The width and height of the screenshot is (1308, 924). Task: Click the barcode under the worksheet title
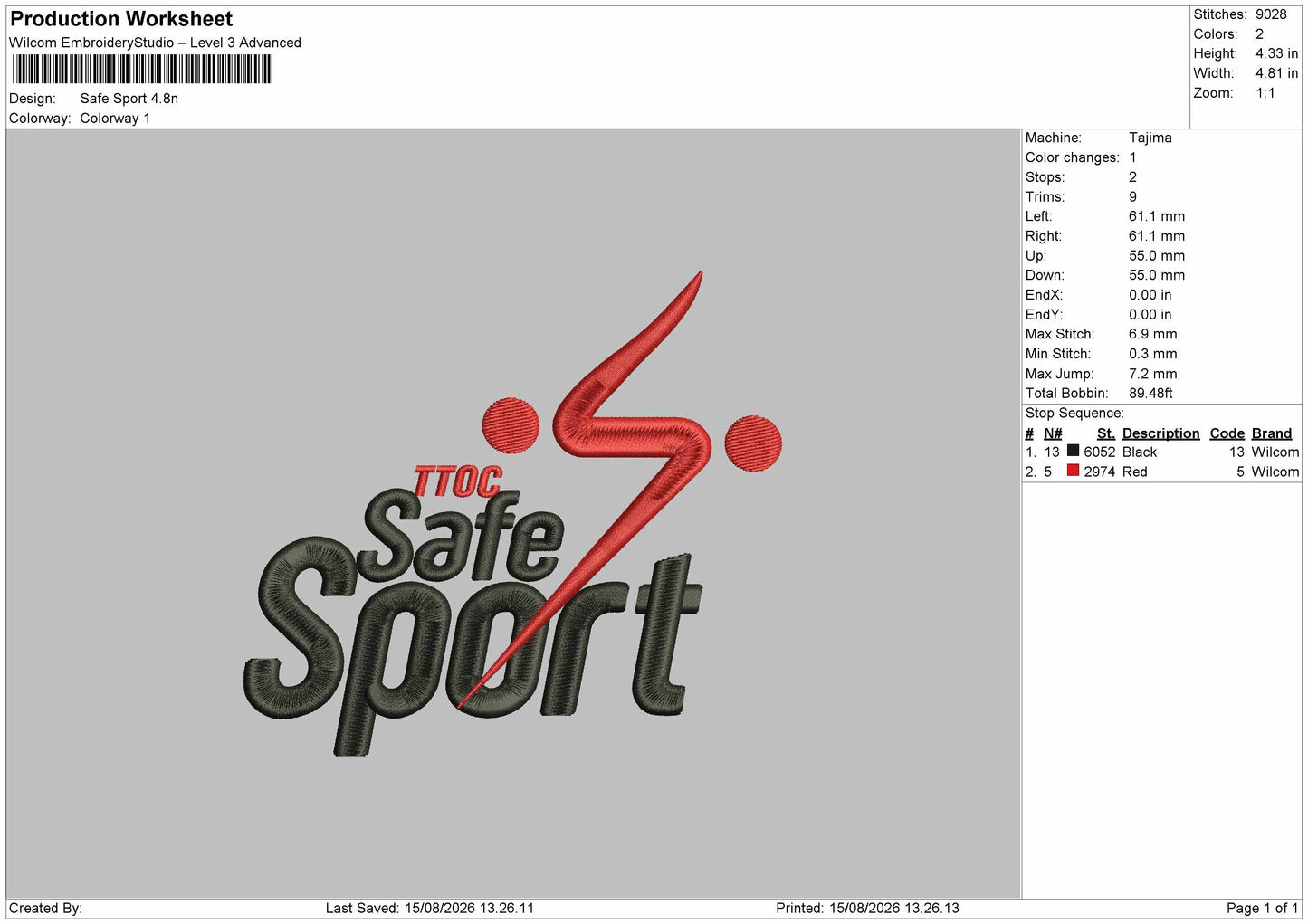coord(142,70)
